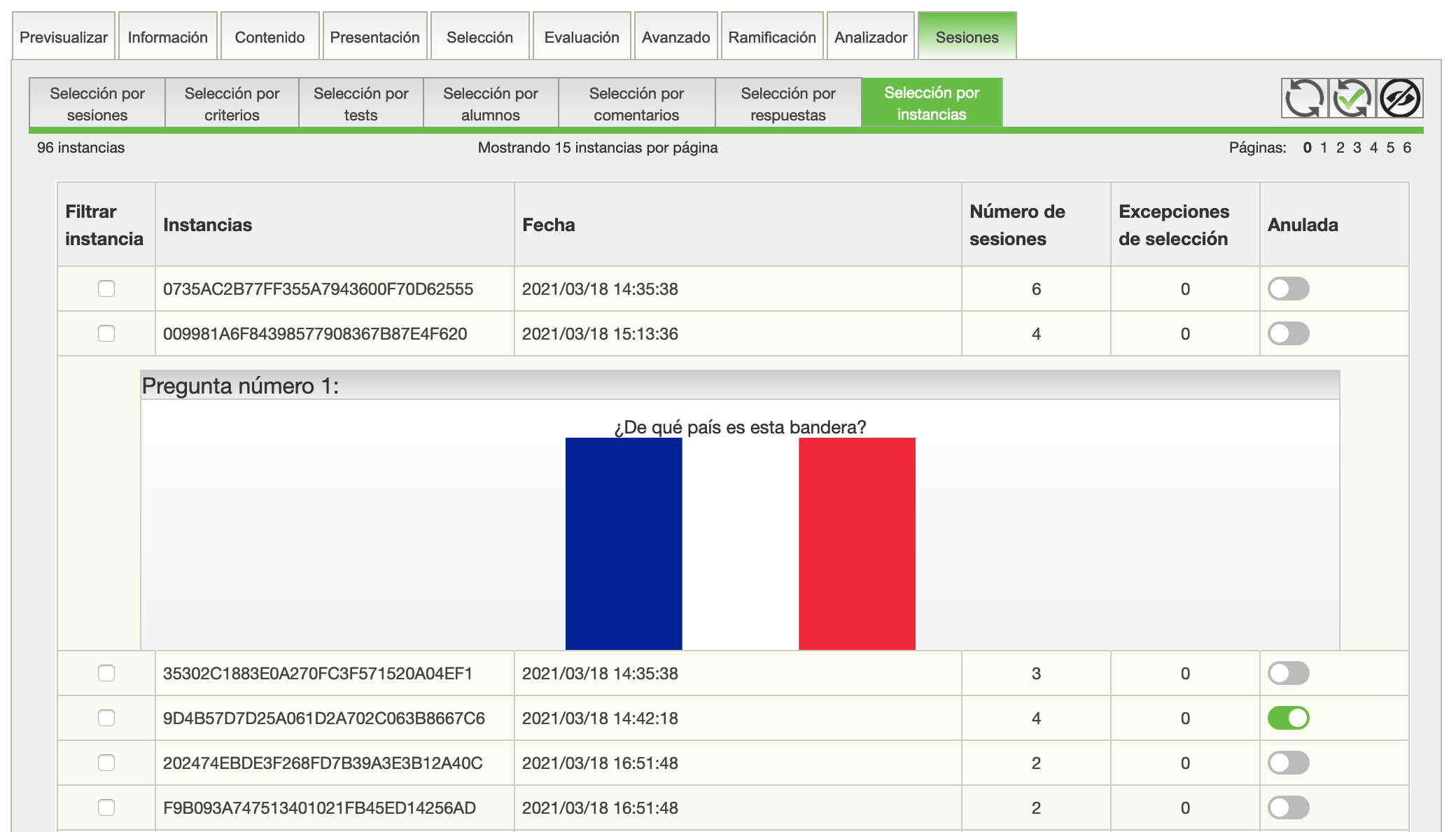Image resolution: width=1456 pixels, height=832 pixels.
Task: Click the plain refresh arrows icon
Action: [1304, 98]
